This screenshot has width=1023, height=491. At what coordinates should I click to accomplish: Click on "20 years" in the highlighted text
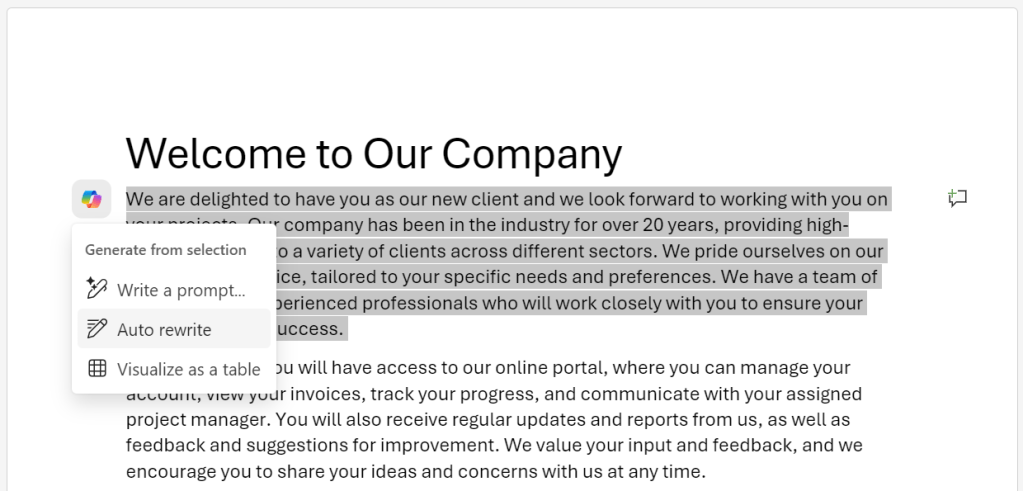(680, 225)
